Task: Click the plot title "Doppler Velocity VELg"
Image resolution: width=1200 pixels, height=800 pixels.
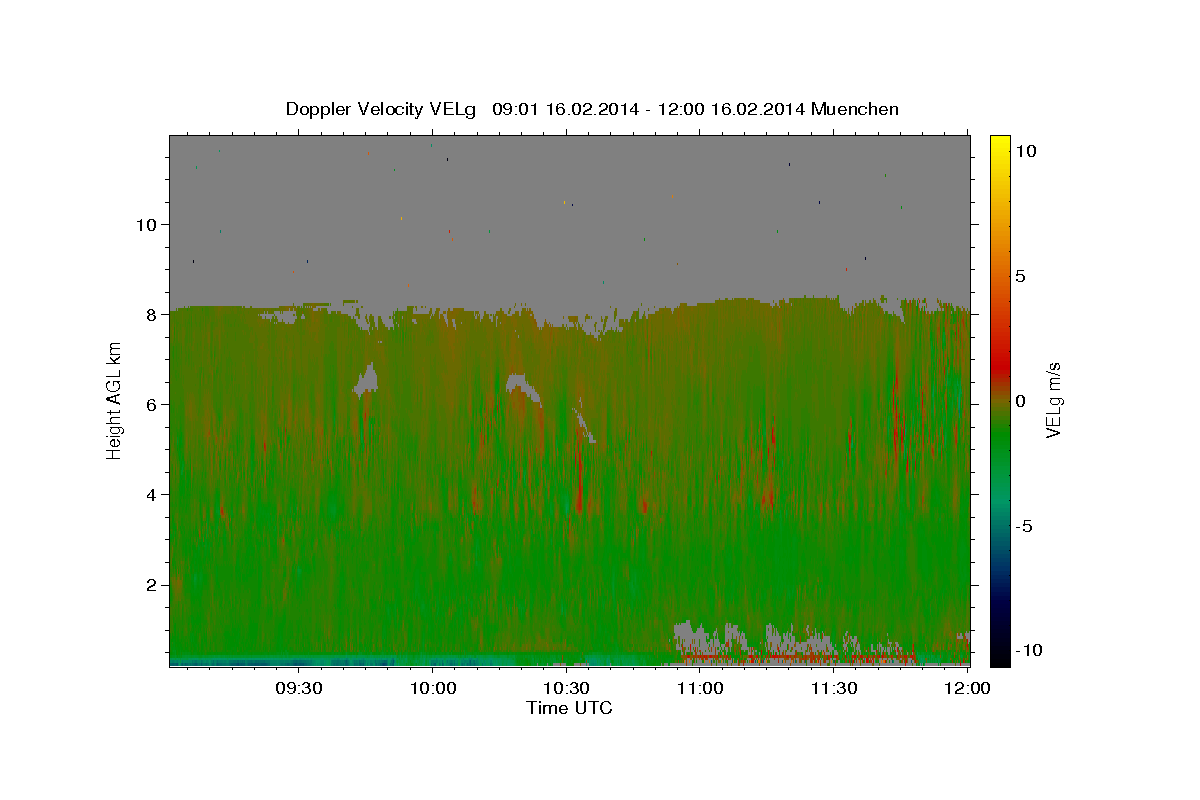Action: point(382,109)
